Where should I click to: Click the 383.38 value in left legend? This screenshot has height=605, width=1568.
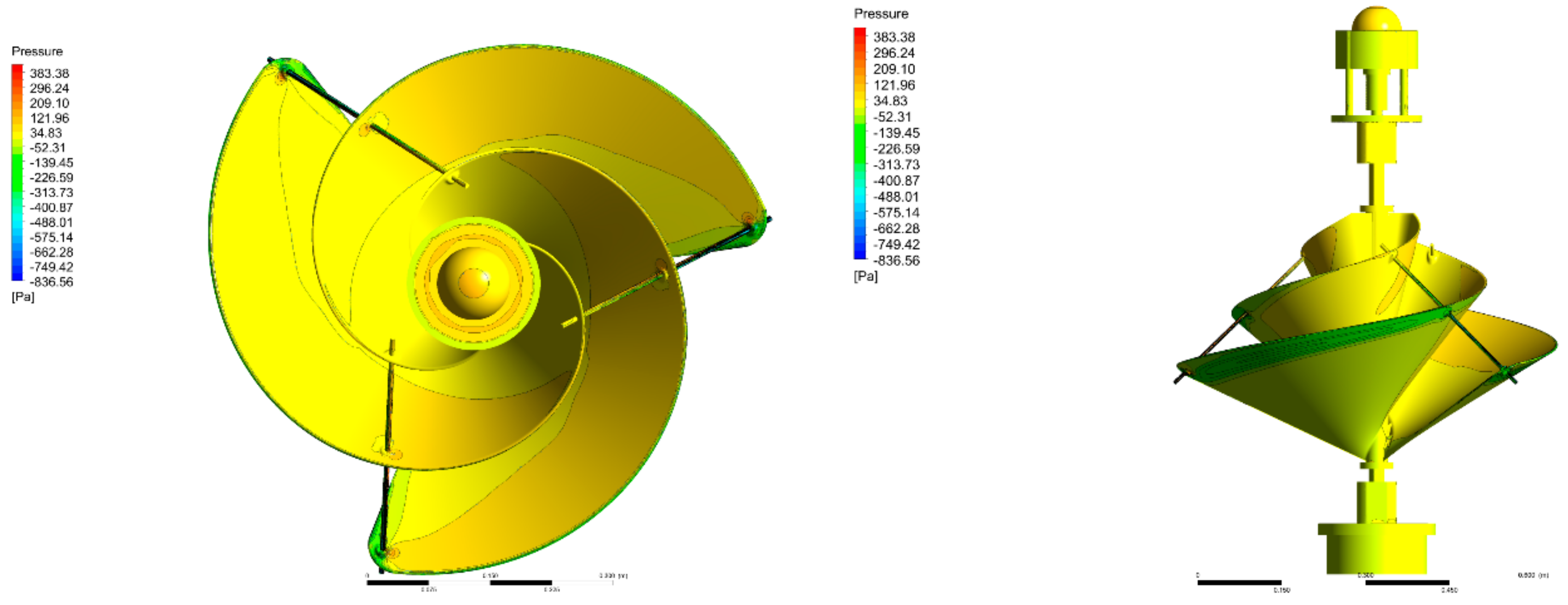click(49, 73)
